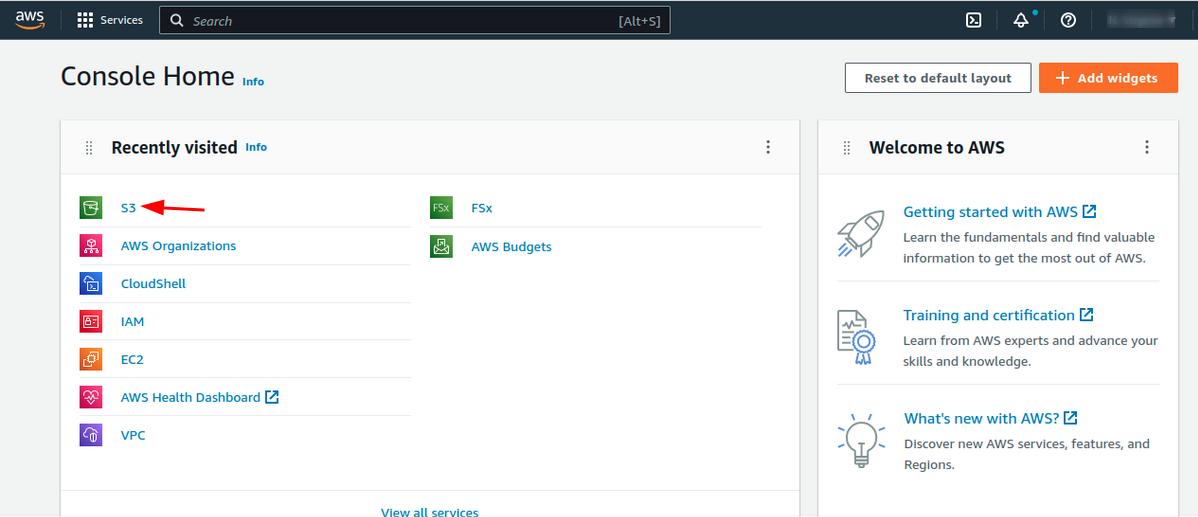Open Welcome to AWS widget options menu
This screenshot has height=517, width=1198.
click(1146, 147)
